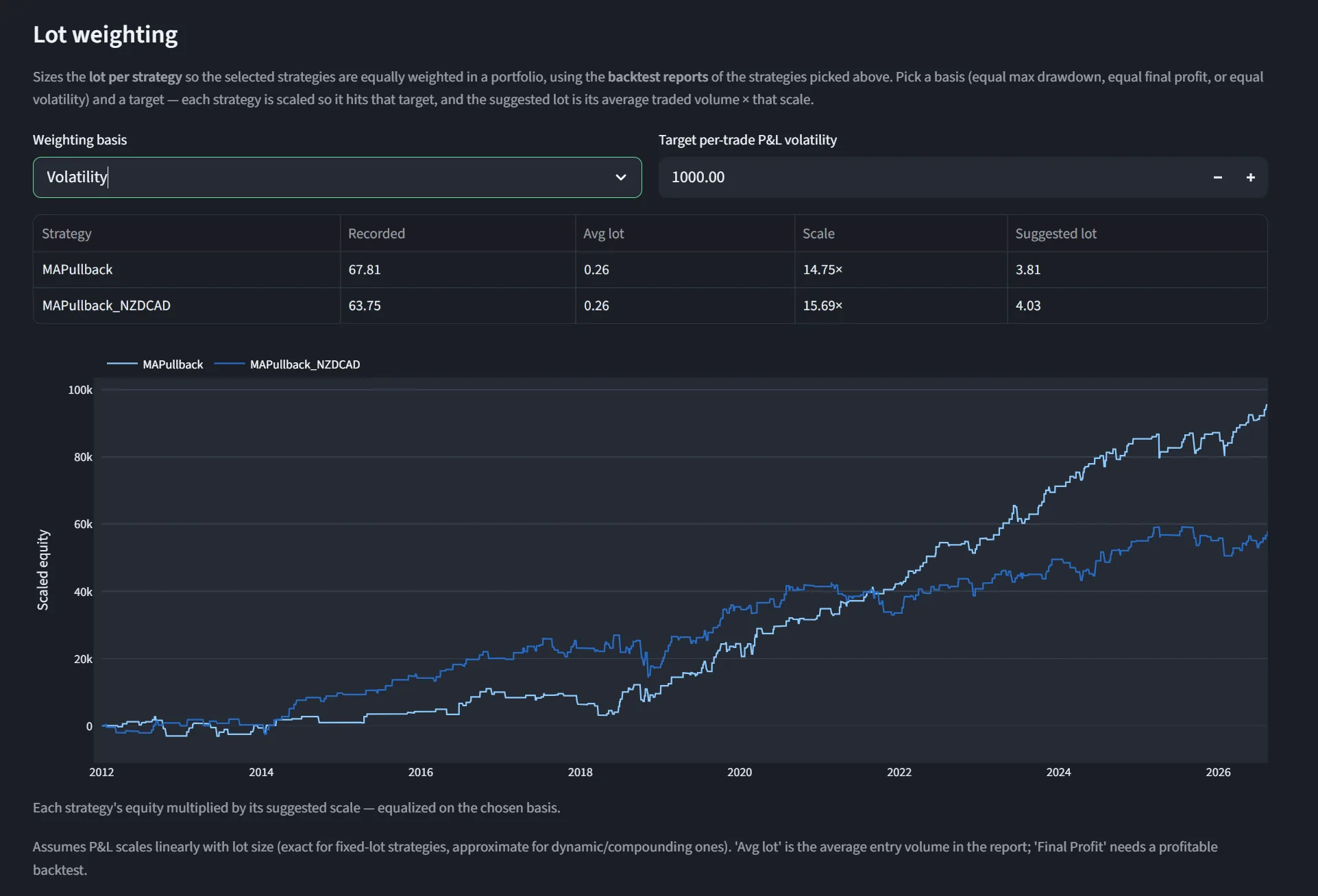Click the Volatility selectbox field
1318x896 pixels.
337,177
